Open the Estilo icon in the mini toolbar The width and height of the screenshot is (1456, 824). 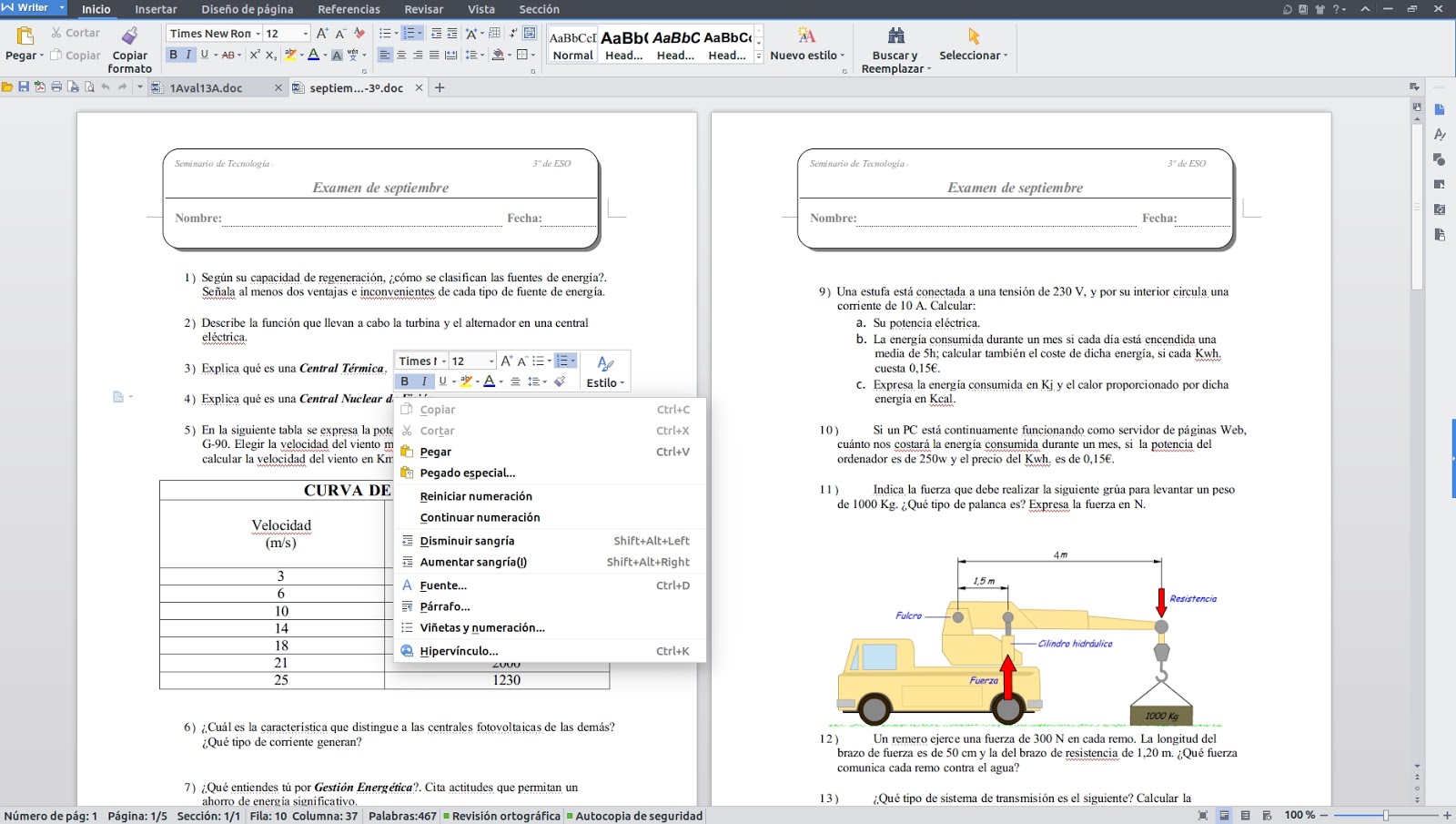[x=605, y=363]
